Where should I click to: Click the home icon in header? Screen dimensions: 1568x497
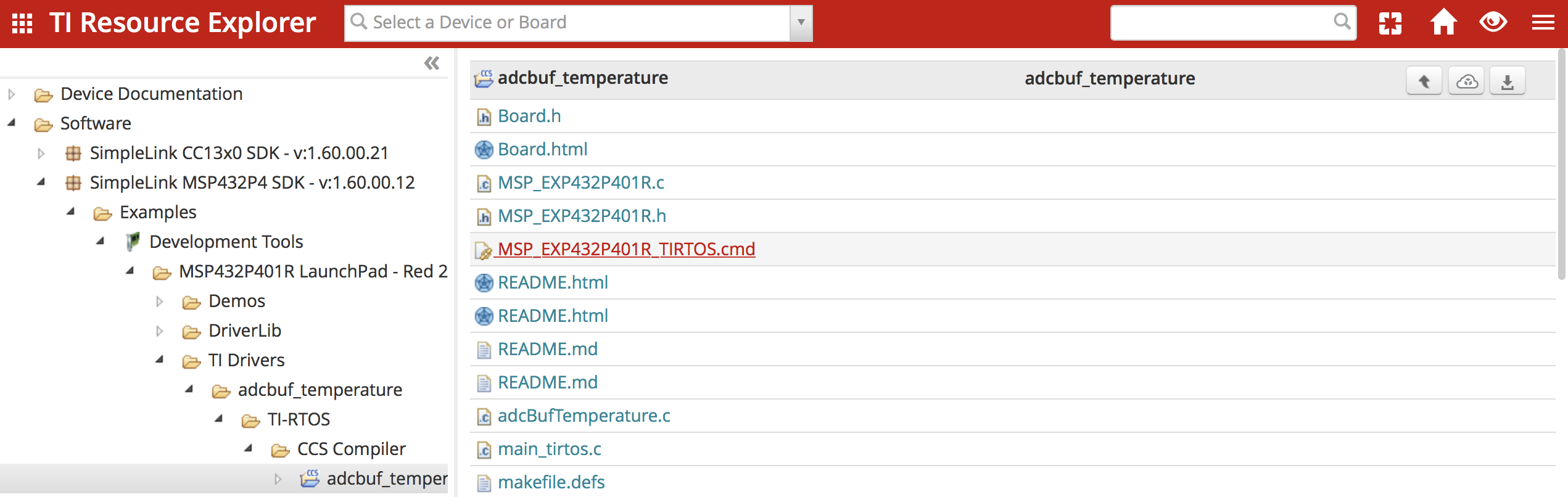pyautogui.click(x=1443, y=23)
